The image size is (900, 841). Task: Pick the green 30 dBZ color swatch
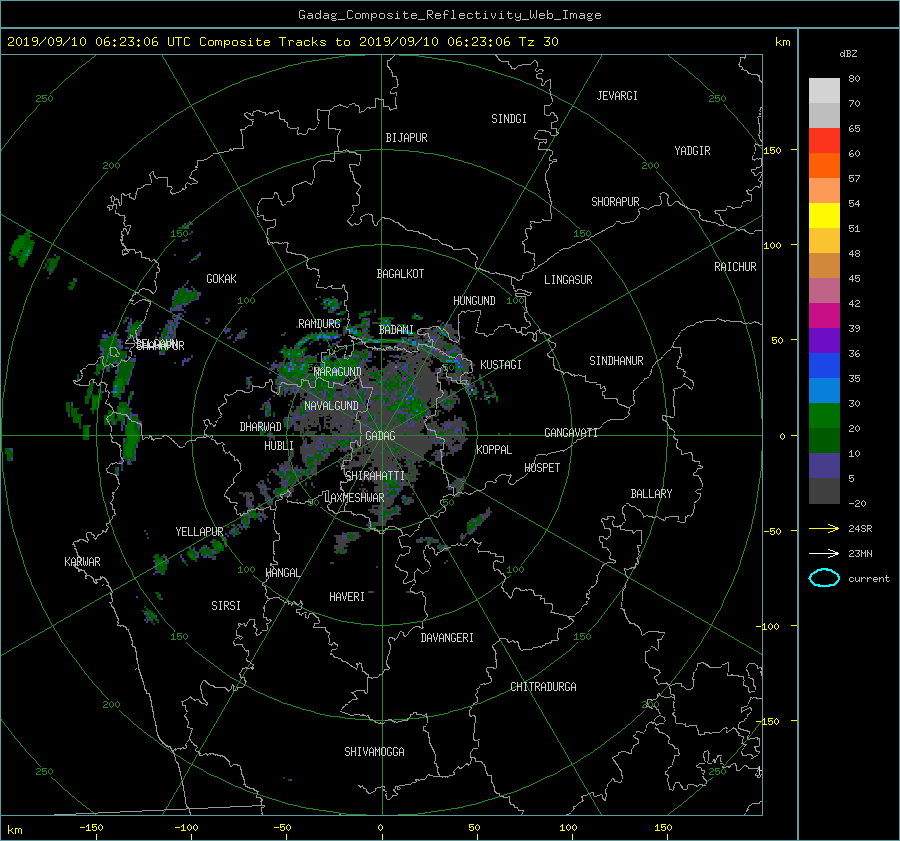click(824, 416)
